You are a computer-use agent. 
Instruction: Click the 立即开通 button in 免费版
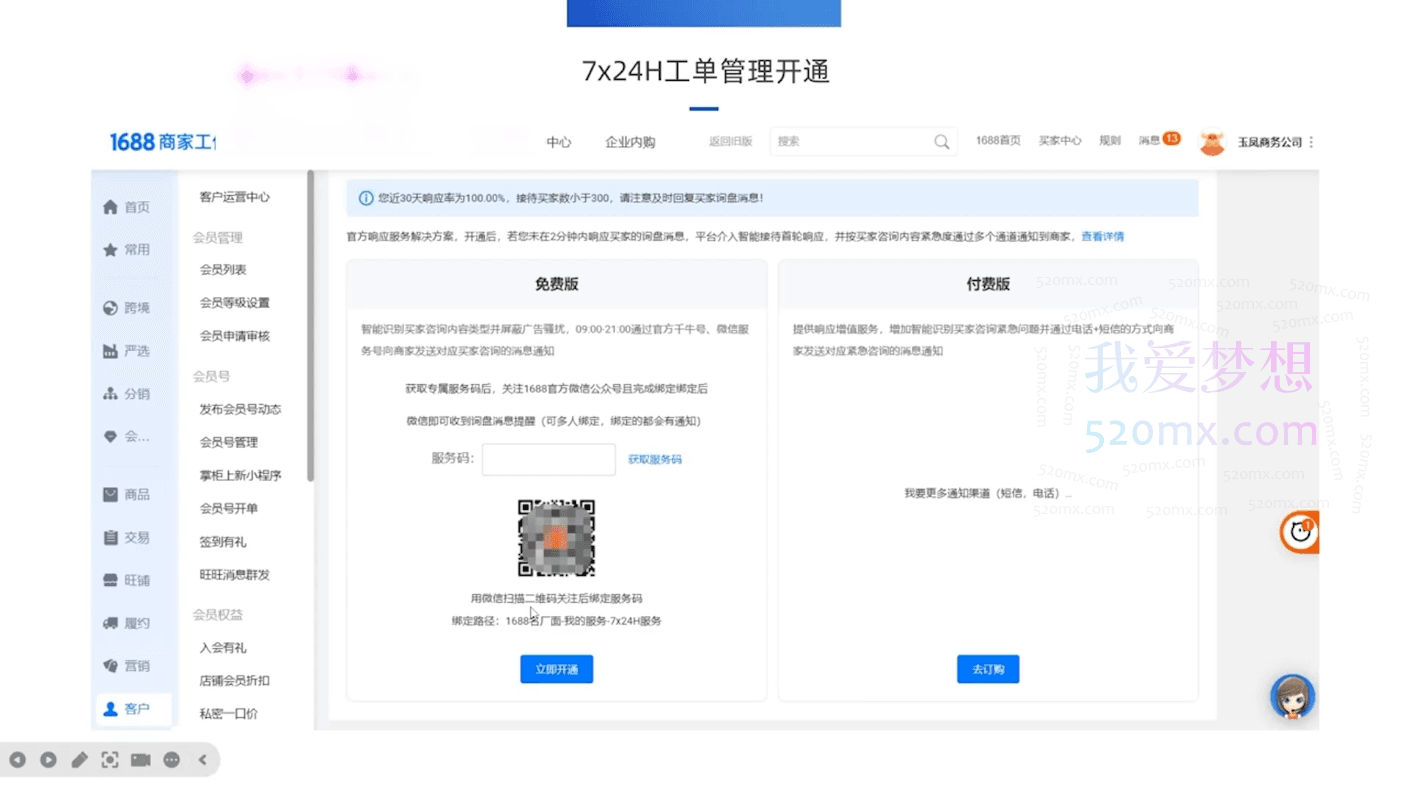556,669
